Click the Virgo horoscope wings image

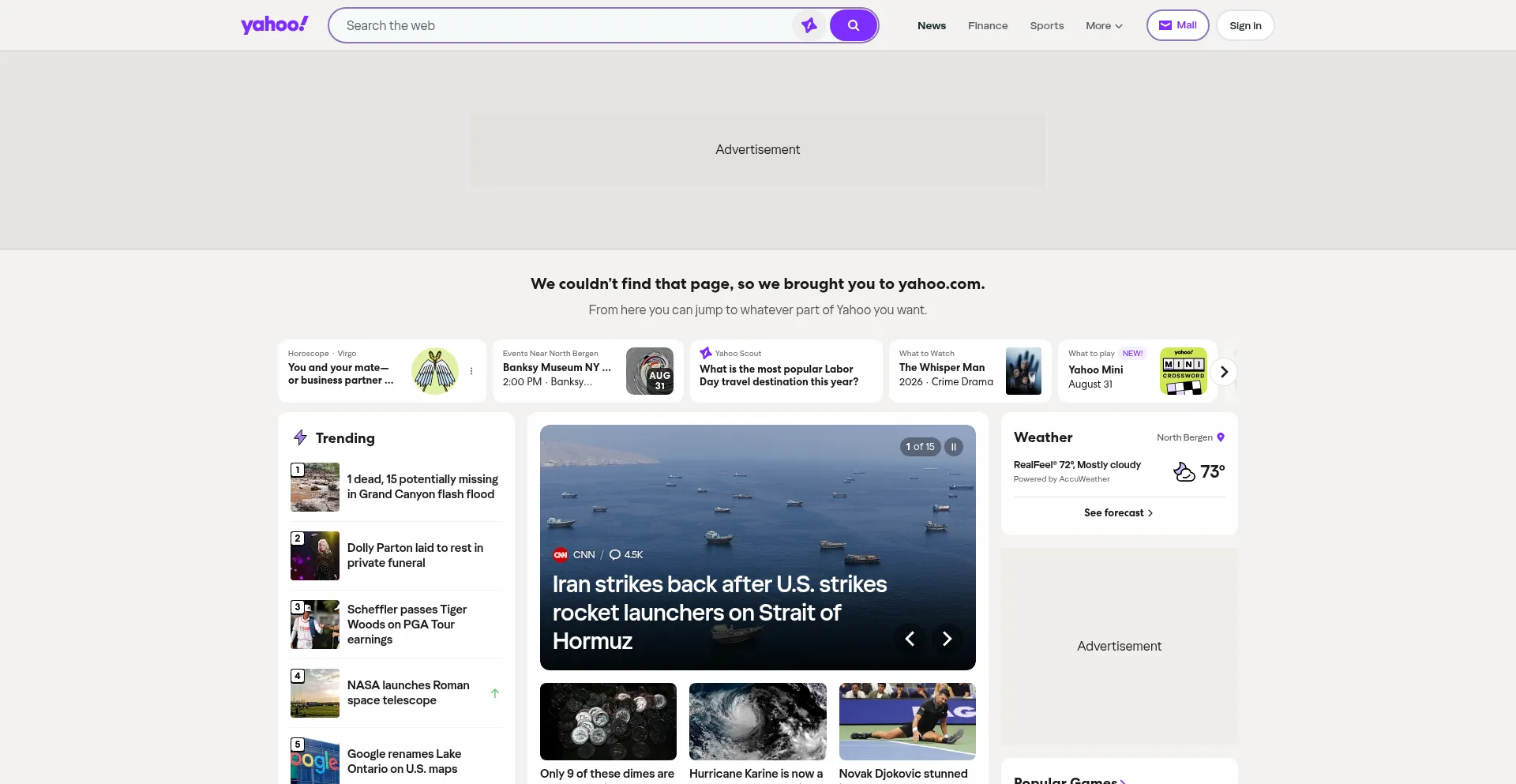(435, 371)
